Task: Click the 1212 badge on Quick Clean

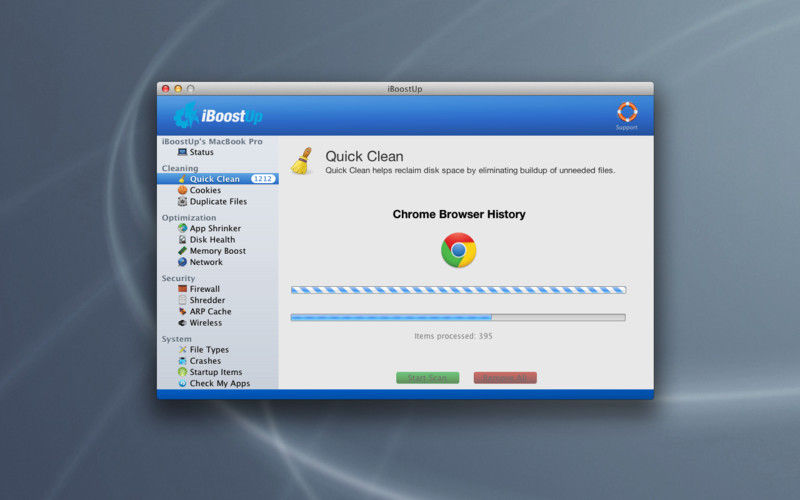Action: pos(263,179)
